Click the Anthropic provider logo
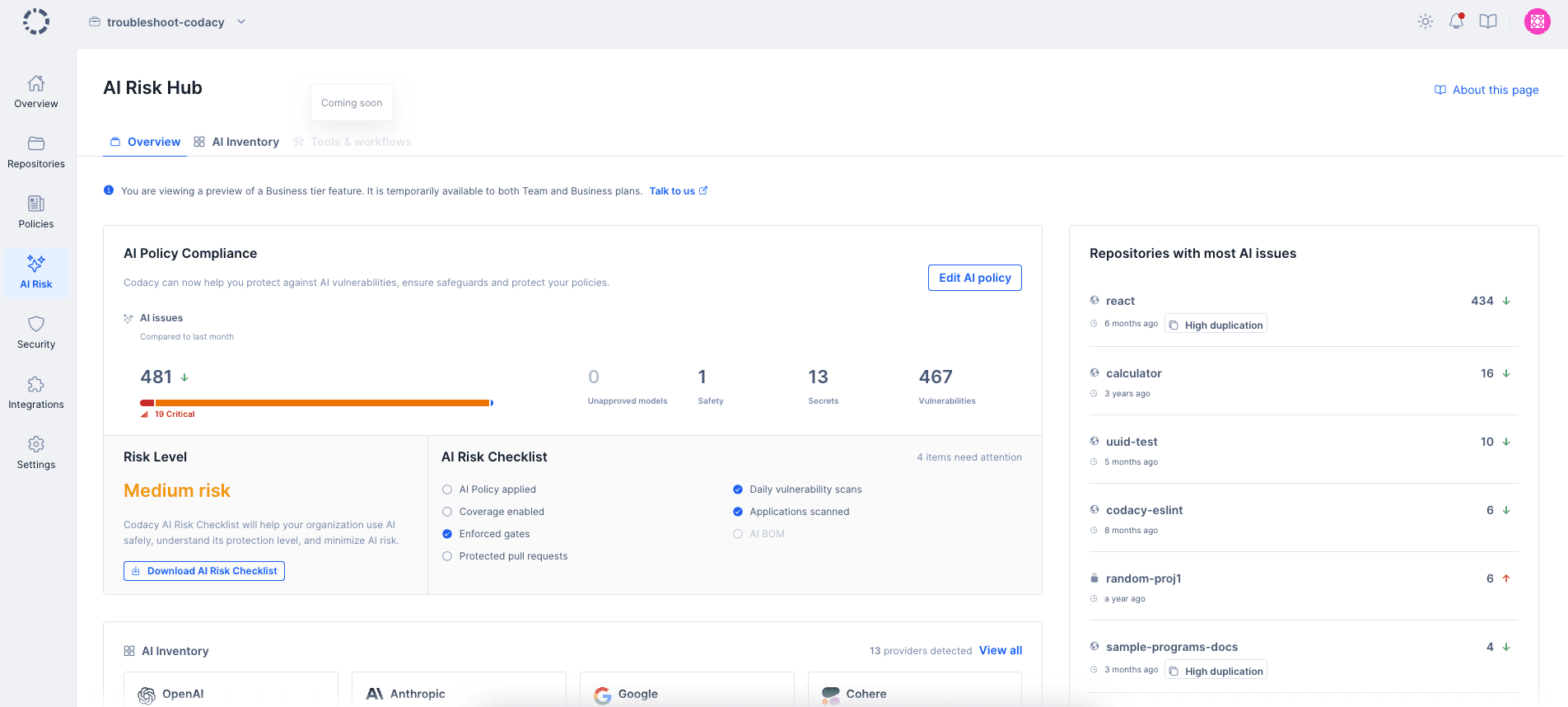 coord(375,694)
